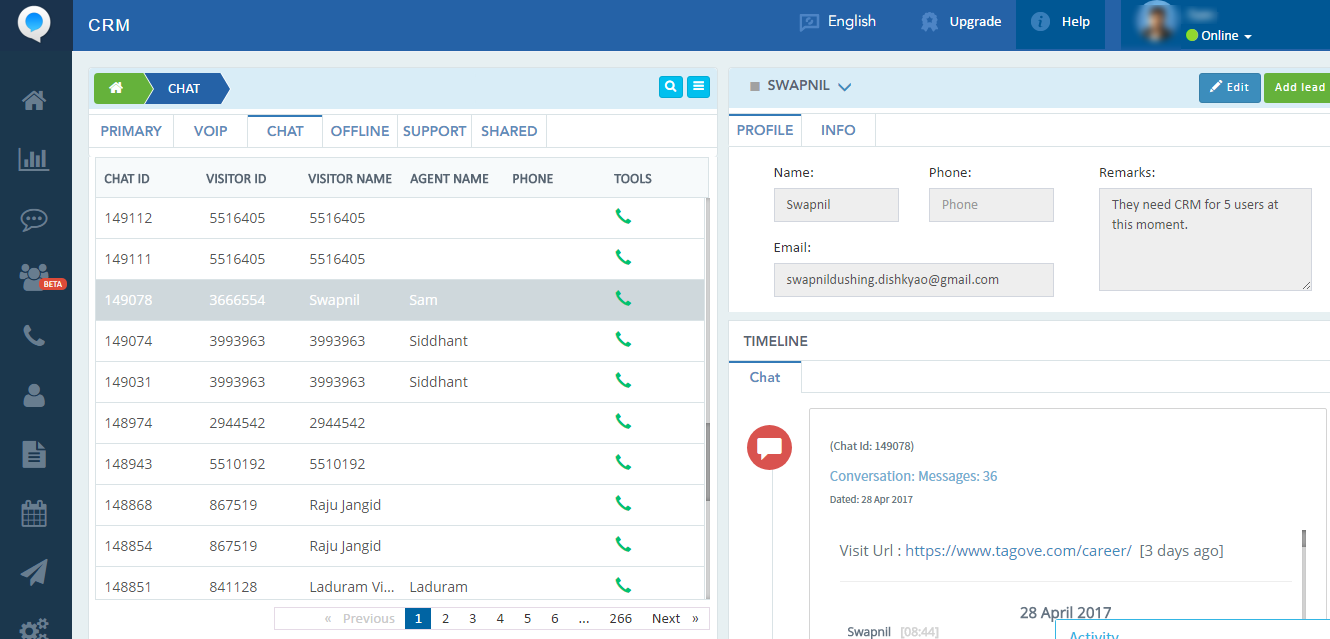Open the Calendar icon in sidebar
This screenshot has width=1330, height=639.
[x=34, y=513]
